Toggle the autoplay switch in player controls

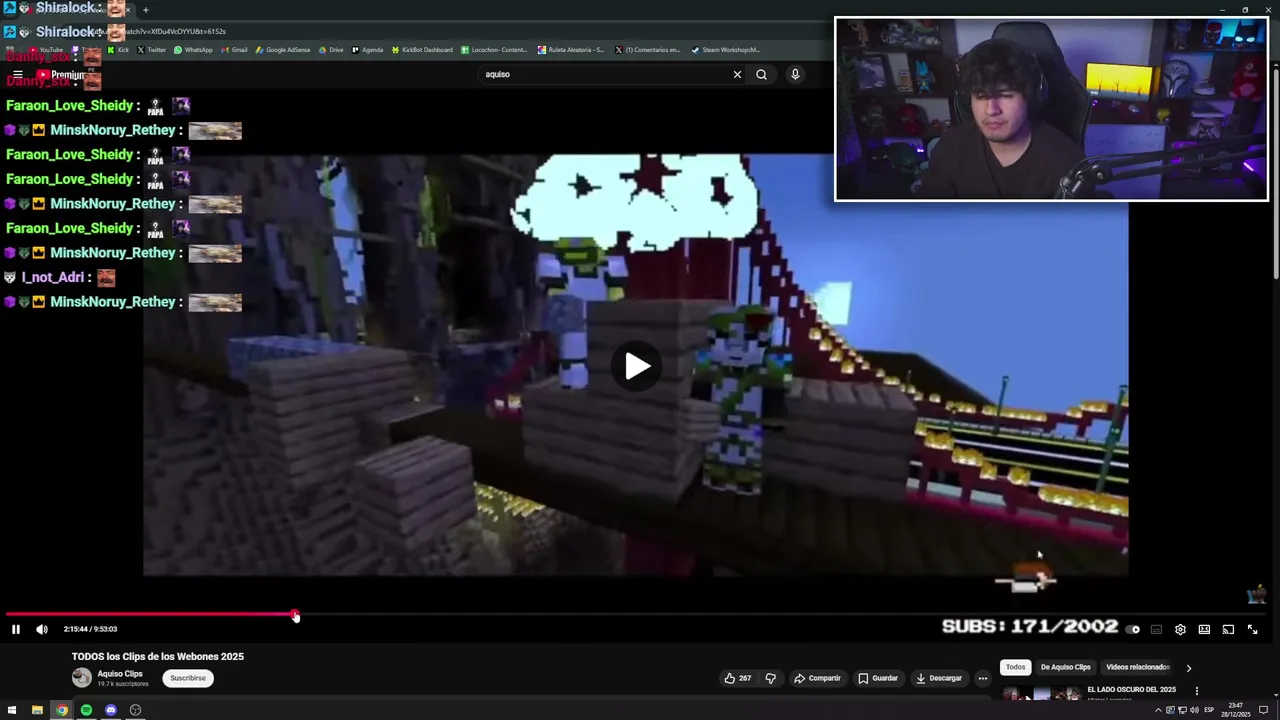tap(1133, 629)
